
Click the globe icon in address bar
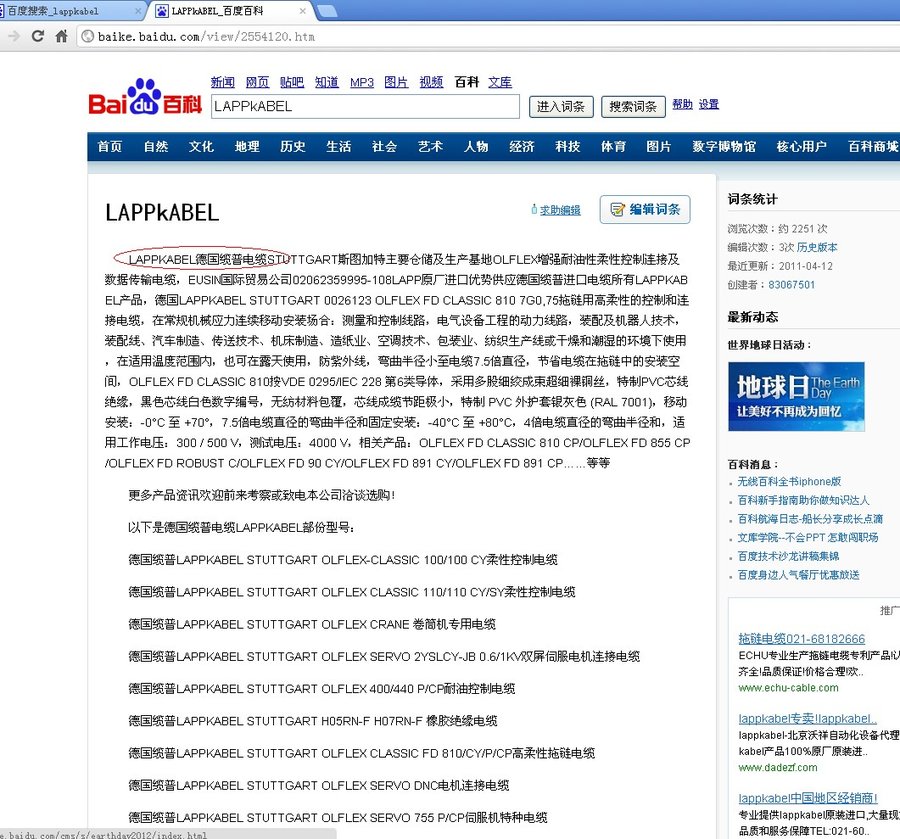point(88,36)
